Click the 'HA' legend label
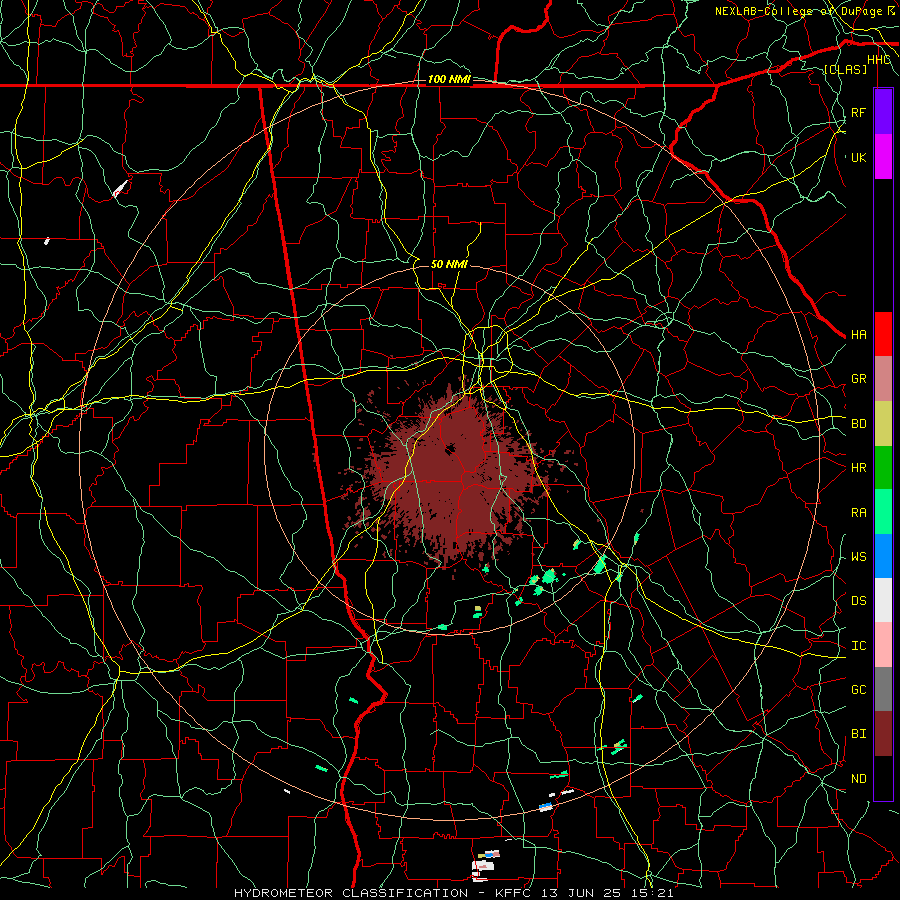The width and height of the screenshot is (900, 900). [x=858, y=334]
